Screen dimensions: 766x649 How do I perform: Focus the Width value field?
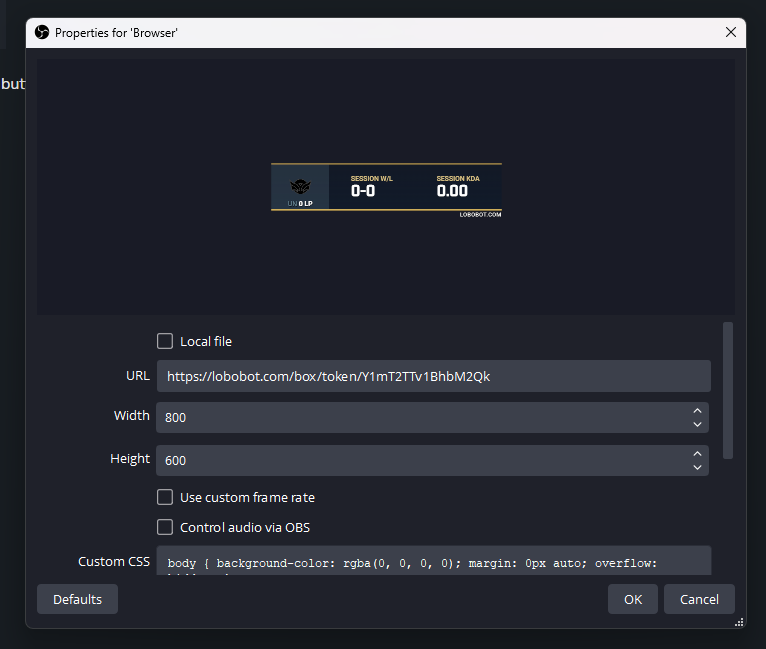click(420, 418)
